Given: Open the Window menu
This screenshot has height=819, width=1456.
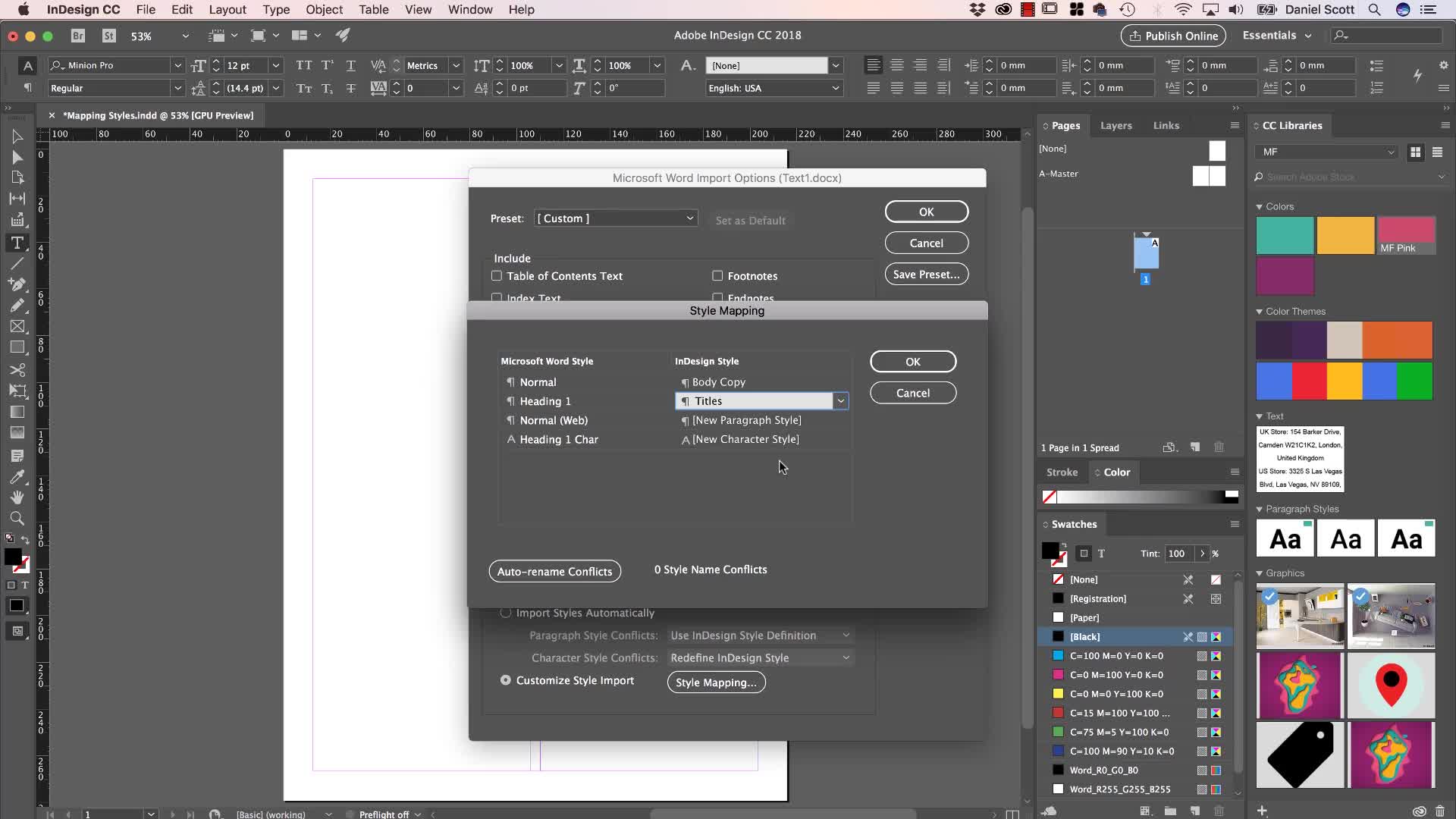Looking at the screenshot, I should 470,10.
